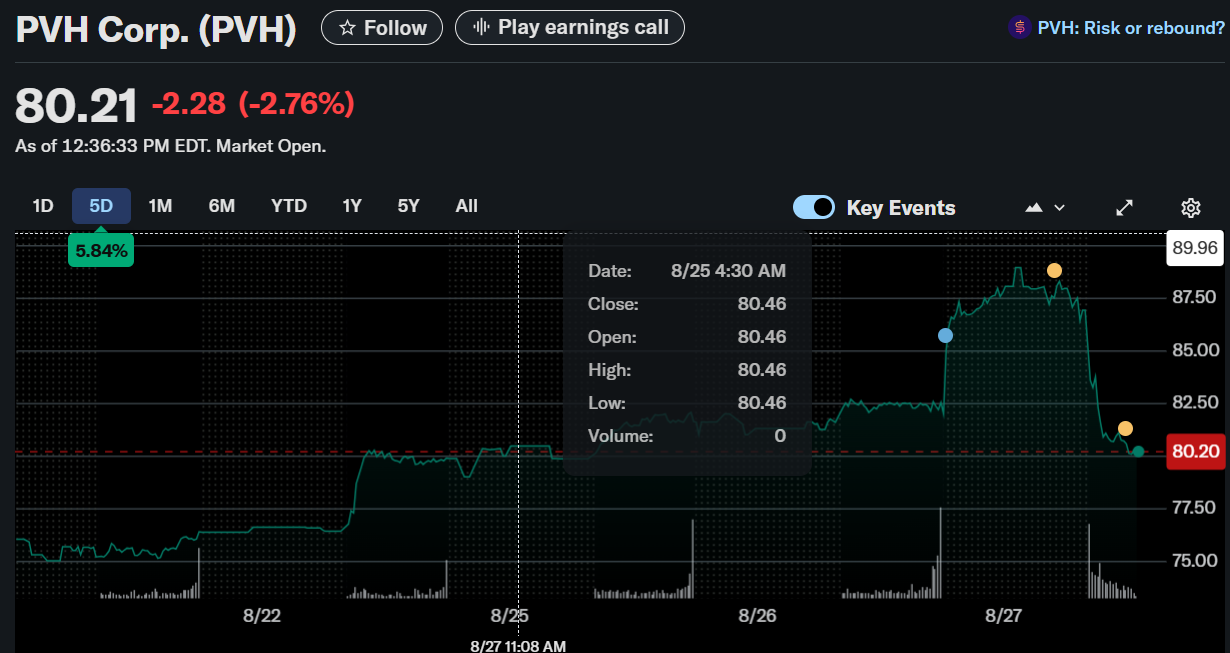This screenshot has height=653, width=1230.
Task: Click the 77.50 price axis label
Action: (1192, 507)
